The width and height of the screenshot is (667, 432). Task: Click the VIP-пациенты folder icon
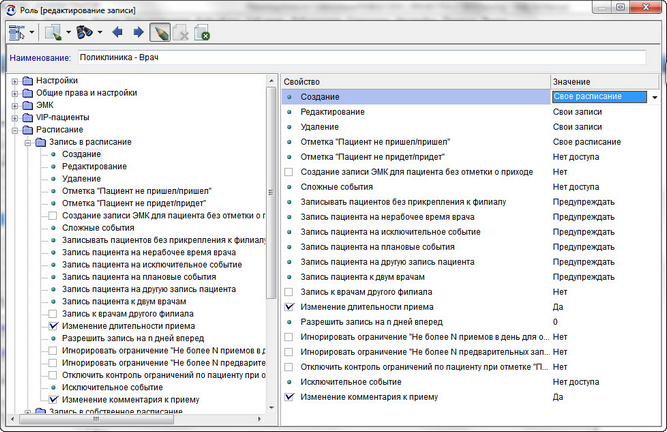(28, 117)
